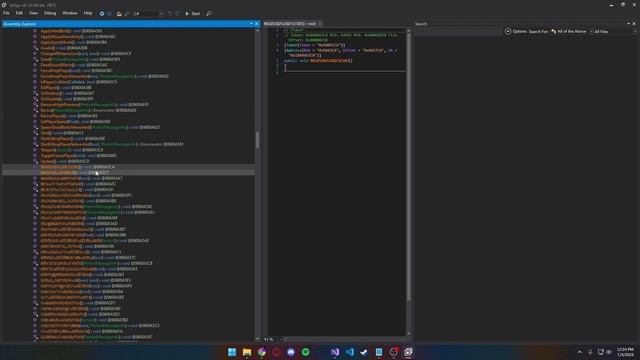This screenshot has width=640, height=360.
Task: Open the Help menu
Action: (88, 13)
